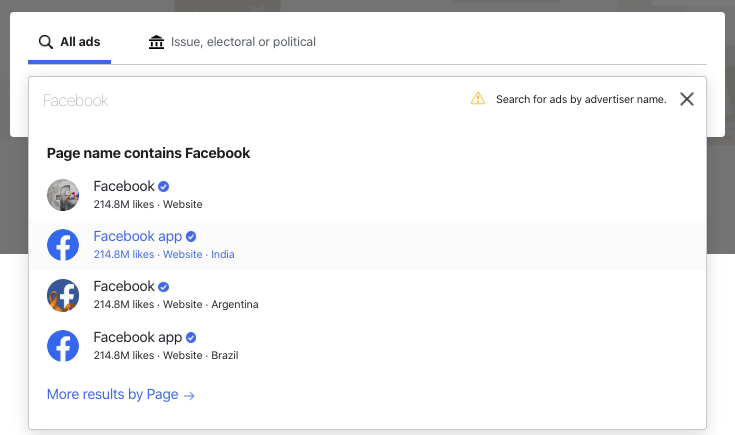
Task: Select the Facebook Argentina page result
Action: point(367,295)
